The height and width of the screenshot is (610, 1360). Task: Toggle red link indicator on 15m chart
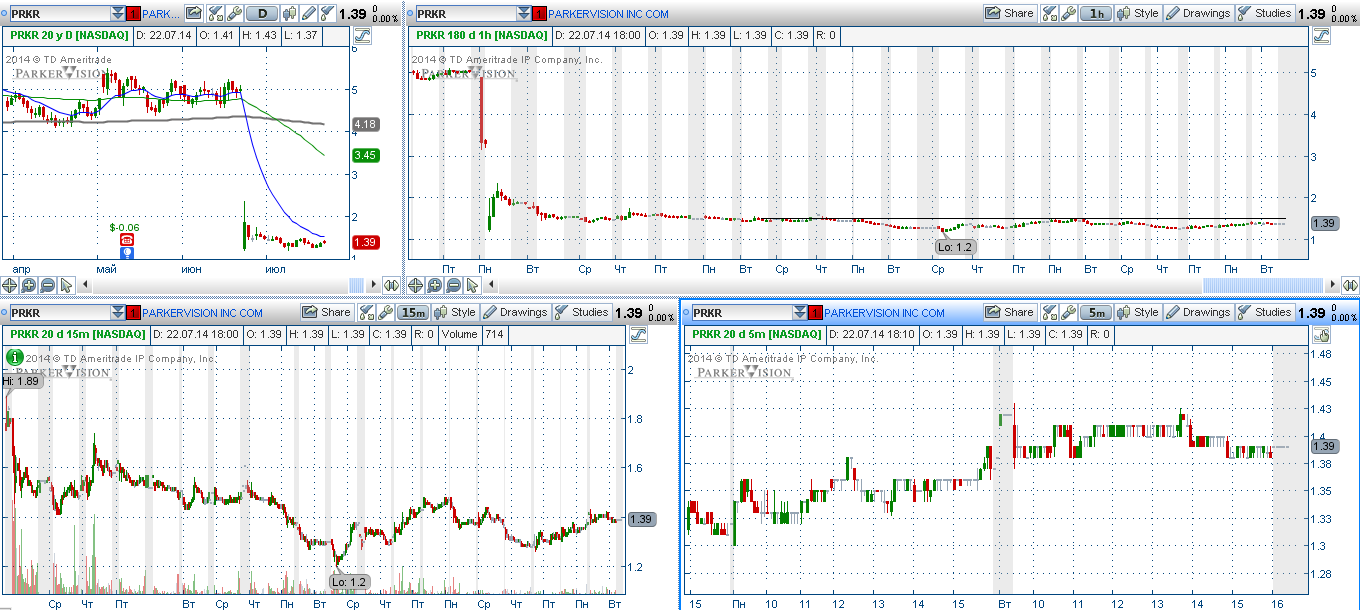click(134, 313)
